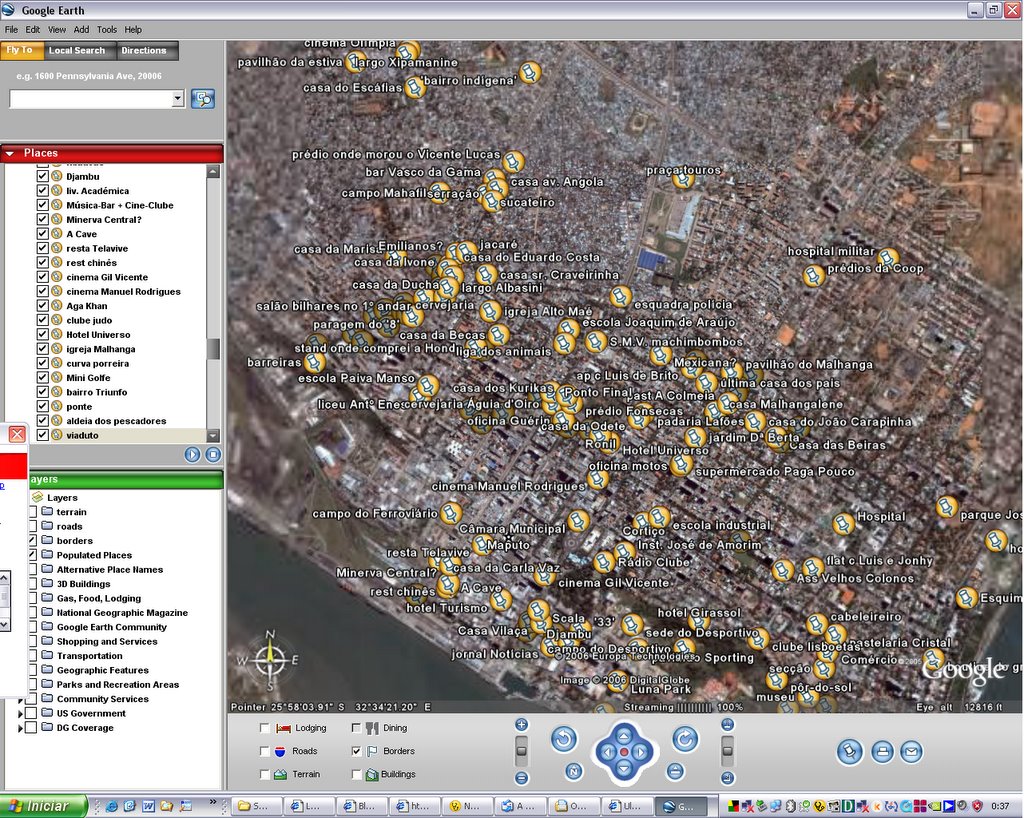The width and height of the screenshot is (1024, 818).
Task: Pan the map left with the arrow
Action: coord(607,752)
